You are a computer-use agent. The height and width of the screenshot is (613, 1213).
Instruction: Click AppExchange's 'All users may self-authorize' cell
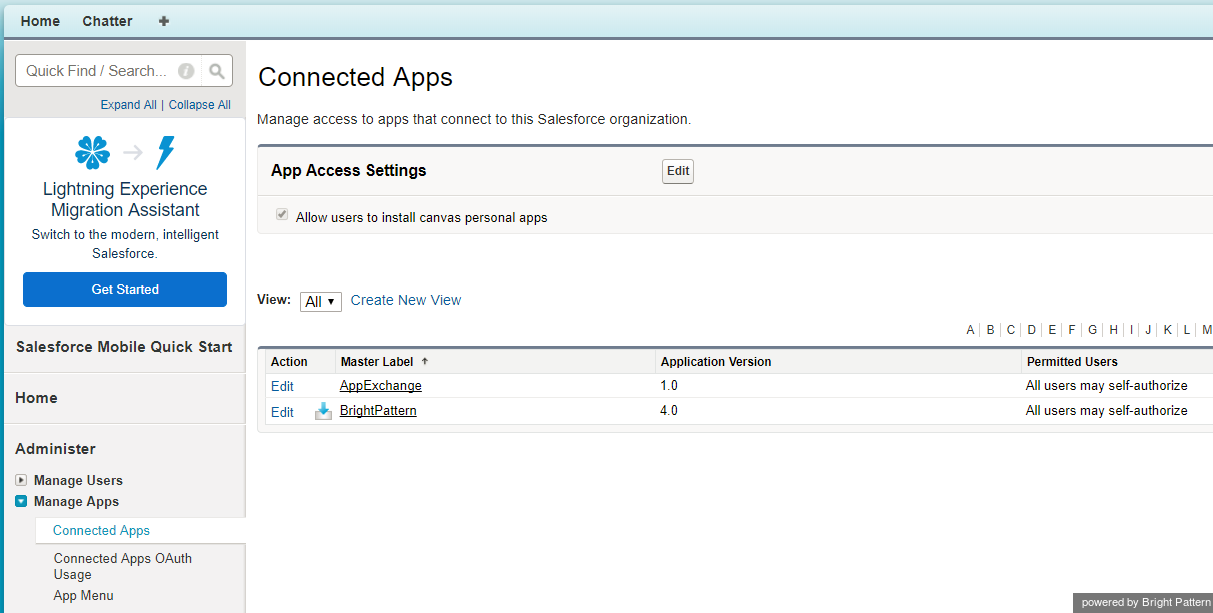[x=1107, y=386]
